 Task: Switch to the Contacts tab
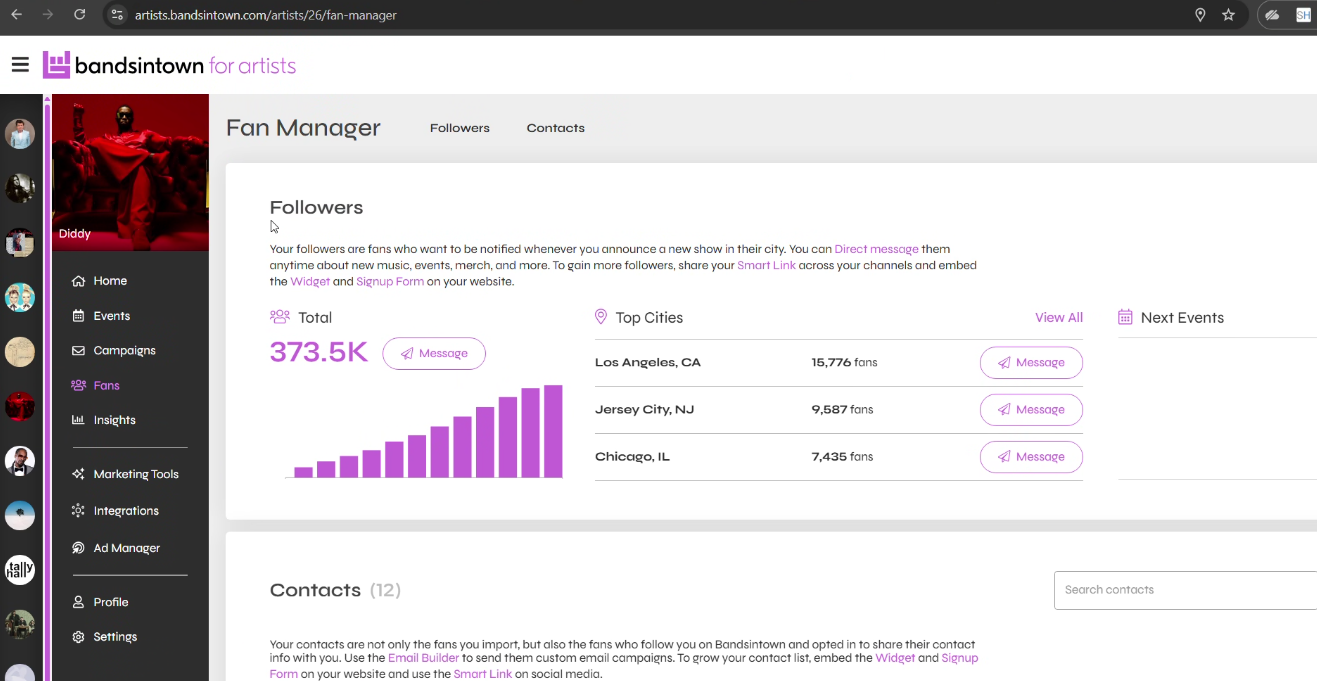pyautogui.click(x=555, y=127)
